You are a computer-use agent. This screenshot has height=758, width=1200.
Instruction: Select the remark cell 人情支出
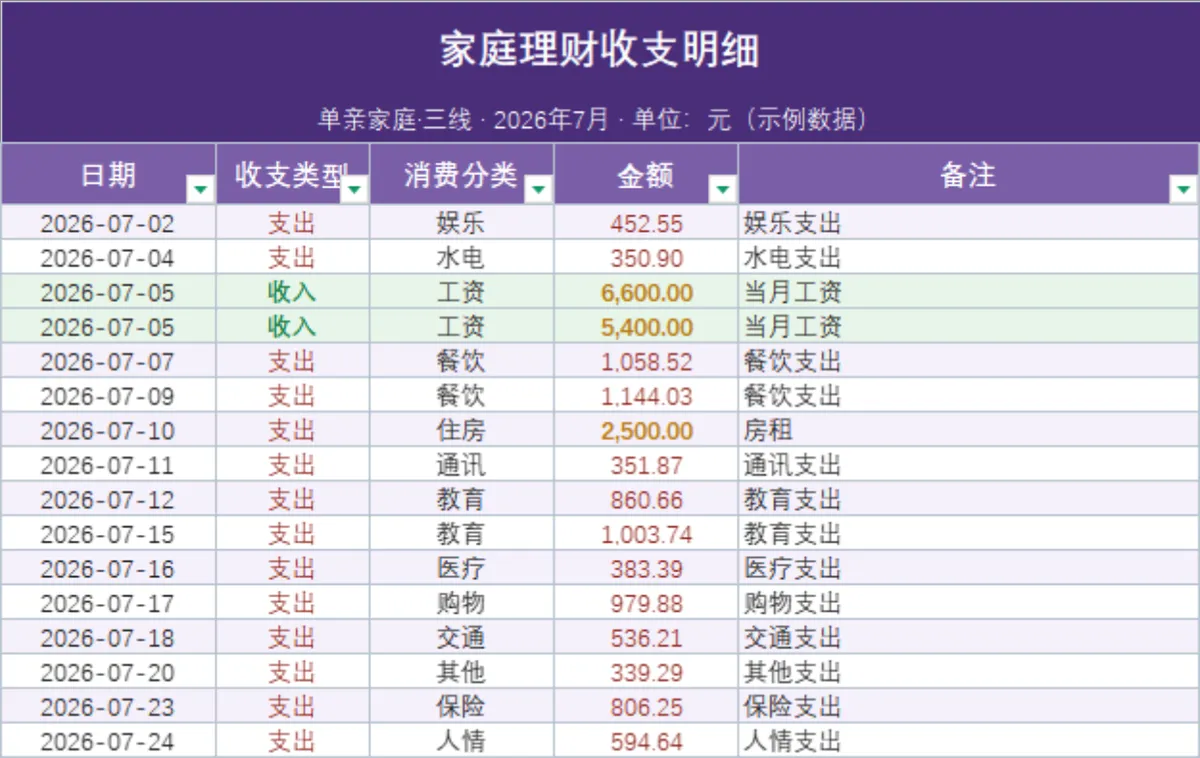point(968,741)
